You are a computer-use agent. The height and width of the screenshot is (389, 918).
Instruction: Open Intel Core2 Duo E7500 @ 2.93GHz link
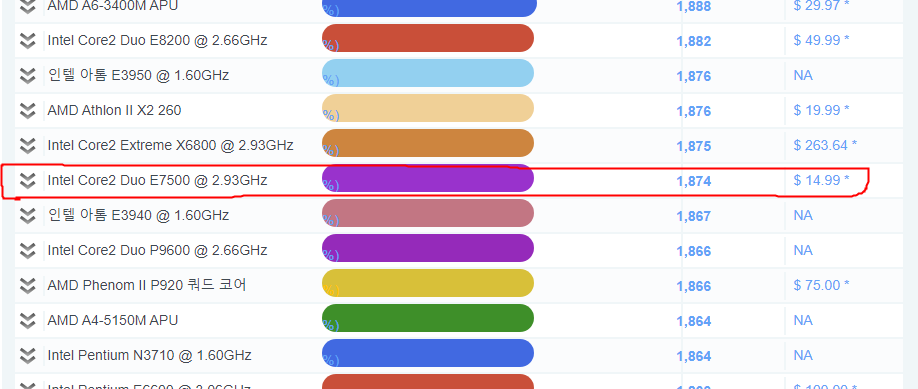[x=157, y=180]
